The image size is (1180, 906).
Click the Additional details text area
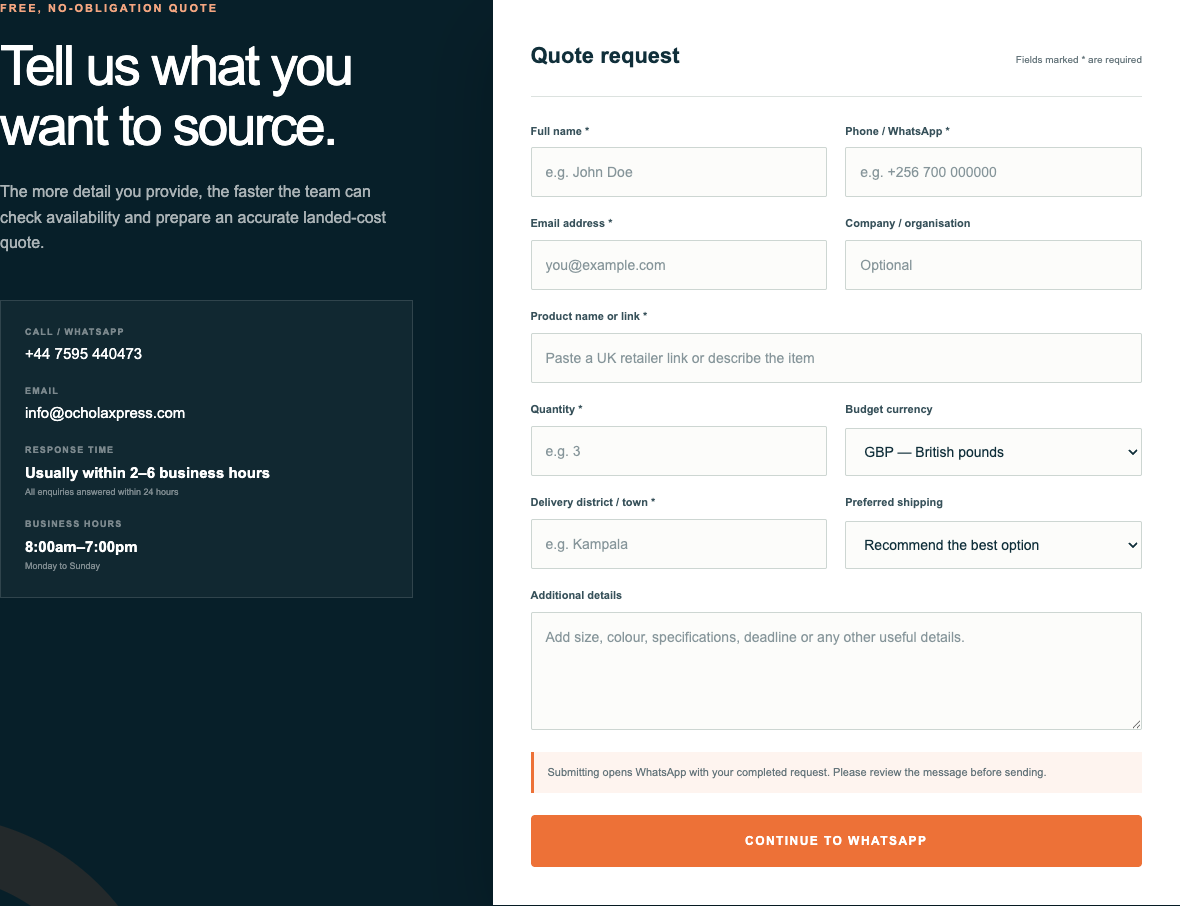836,671
